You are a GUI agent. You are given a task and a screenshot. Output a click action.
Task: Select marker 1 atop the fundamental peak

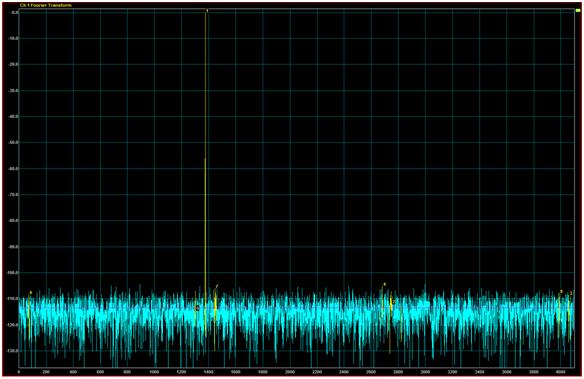pos(207,10)
